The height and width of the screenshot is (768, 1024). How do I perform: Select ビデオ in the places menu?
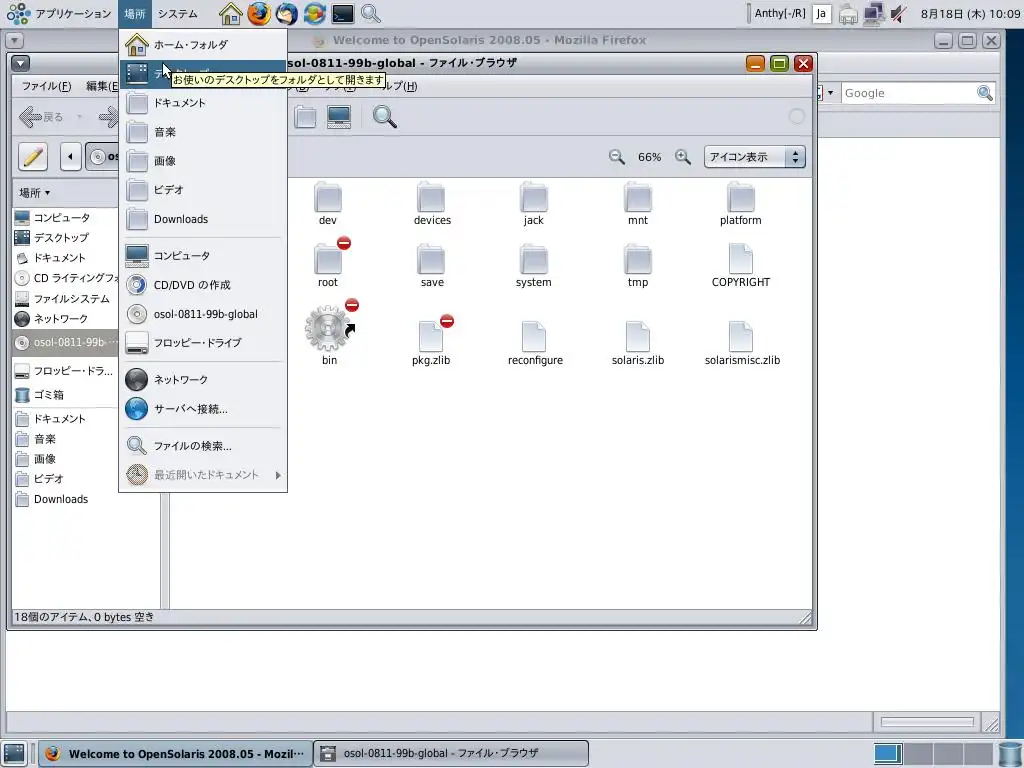tap(203, 189)
